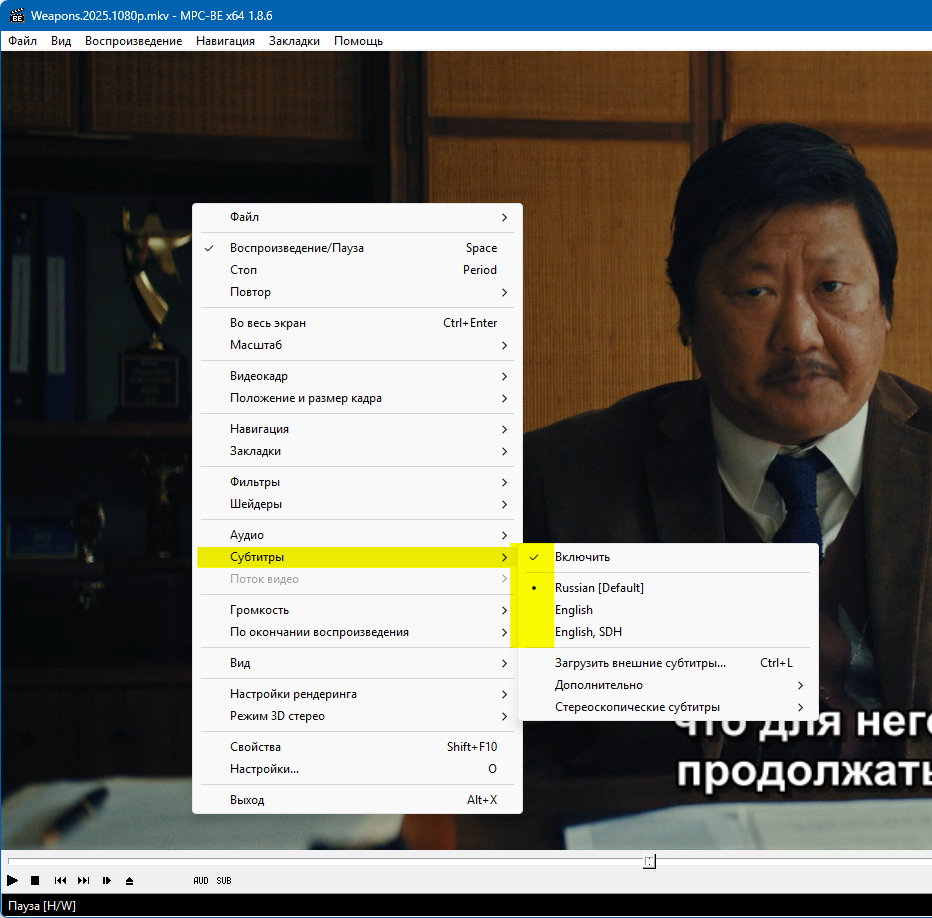932x918 pixels.
Task: Skip to the previous file icon
Action: (60, 880)
